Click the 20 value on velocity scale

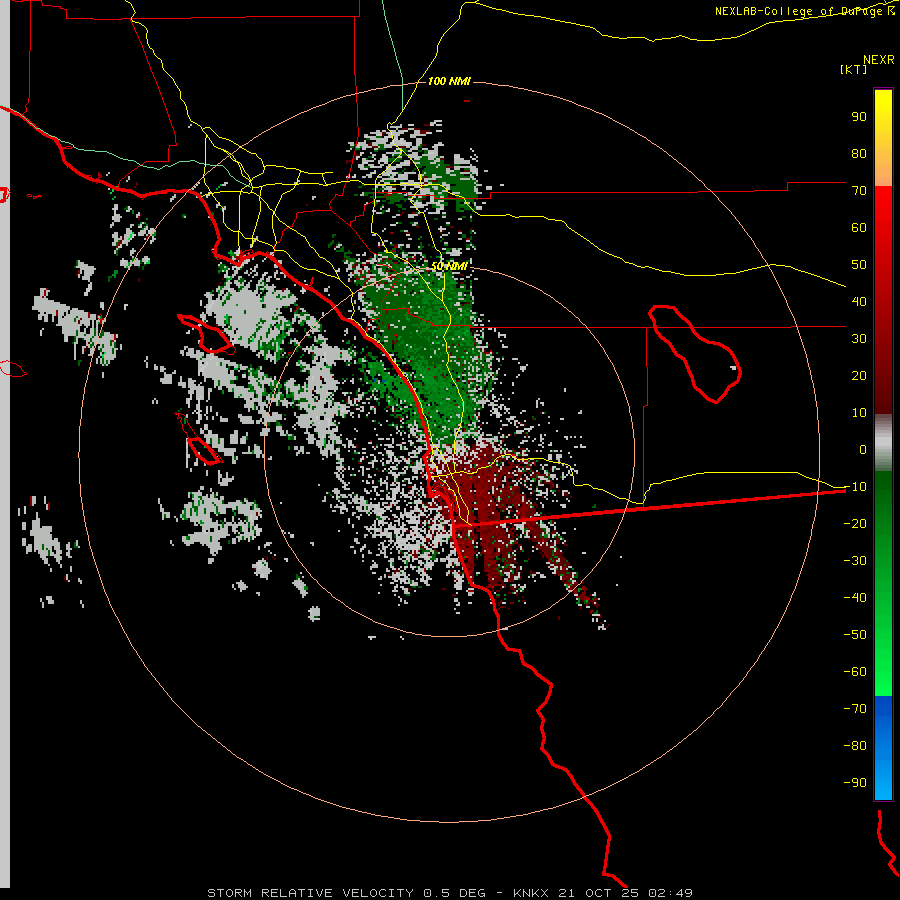coord(859,376)
